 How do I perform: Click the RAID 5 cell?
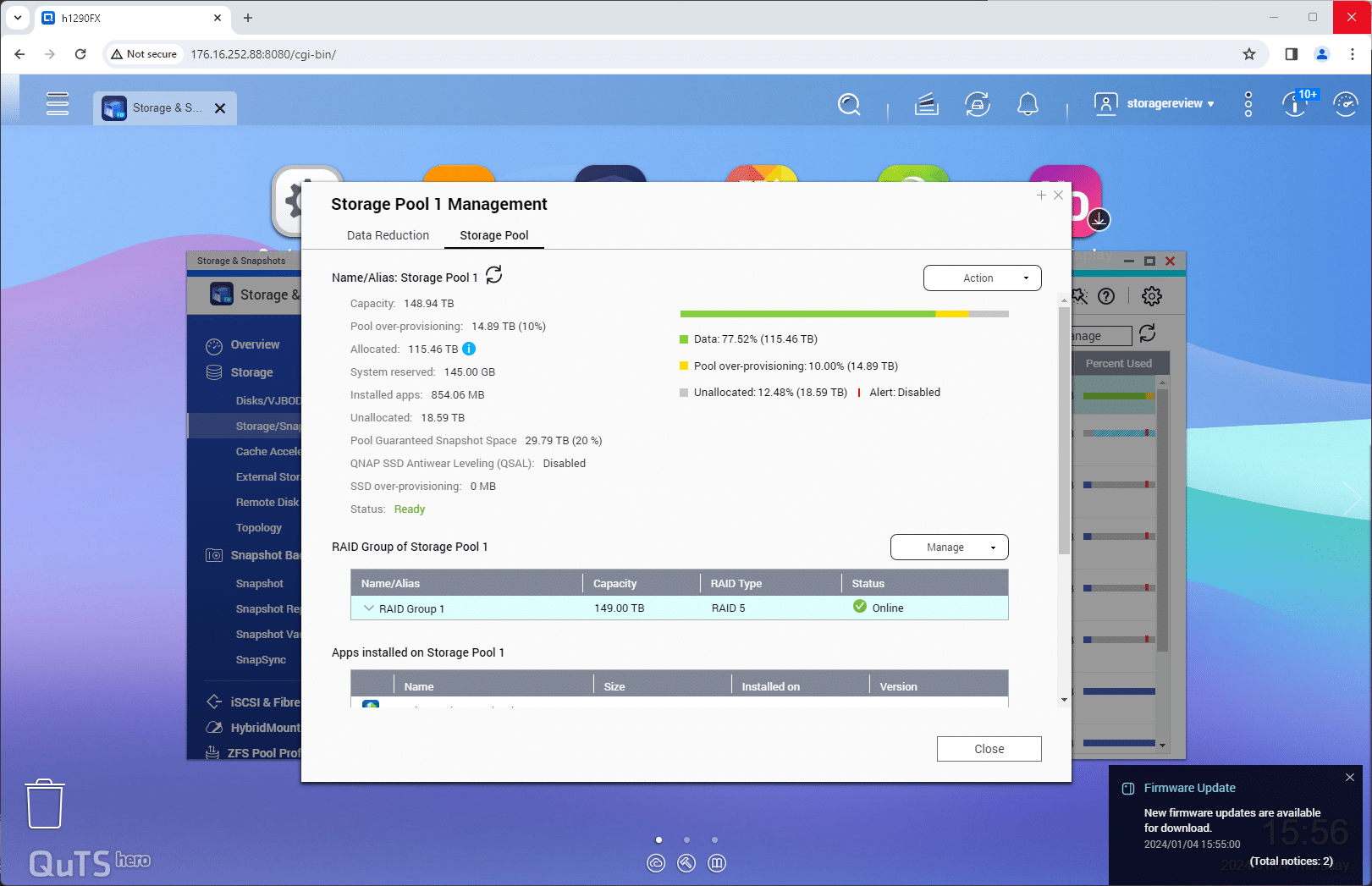tap(728, 608)
